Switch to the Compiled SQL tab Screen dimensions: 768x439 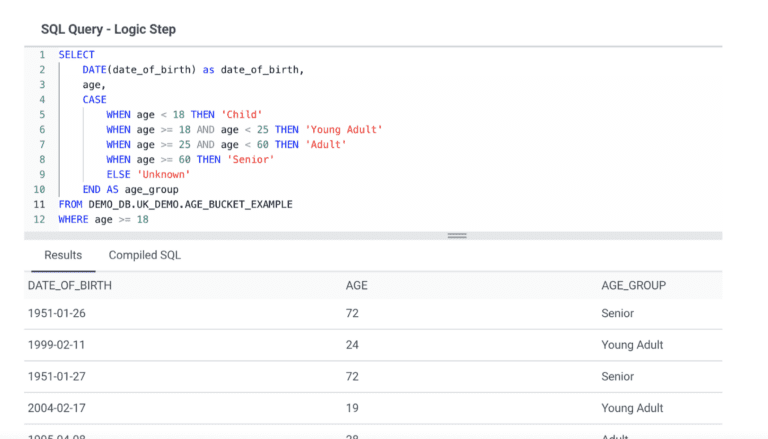144,255
